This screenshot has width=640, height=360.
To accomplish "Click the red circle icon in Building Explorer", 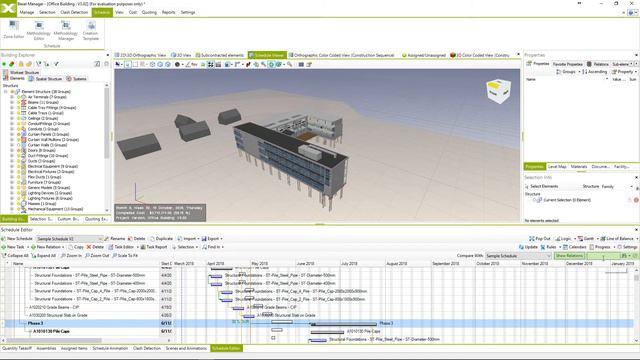I will pos(11,64).
